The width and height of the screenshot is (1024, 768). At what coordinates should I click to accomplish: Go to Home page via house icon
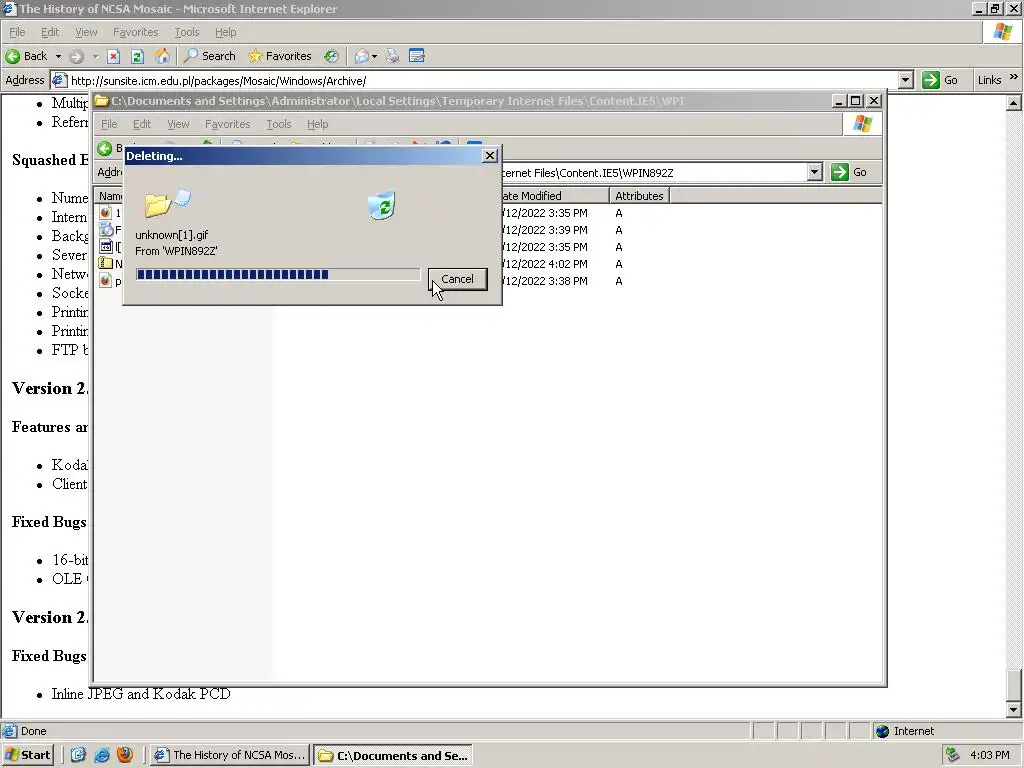coord(162,56)
